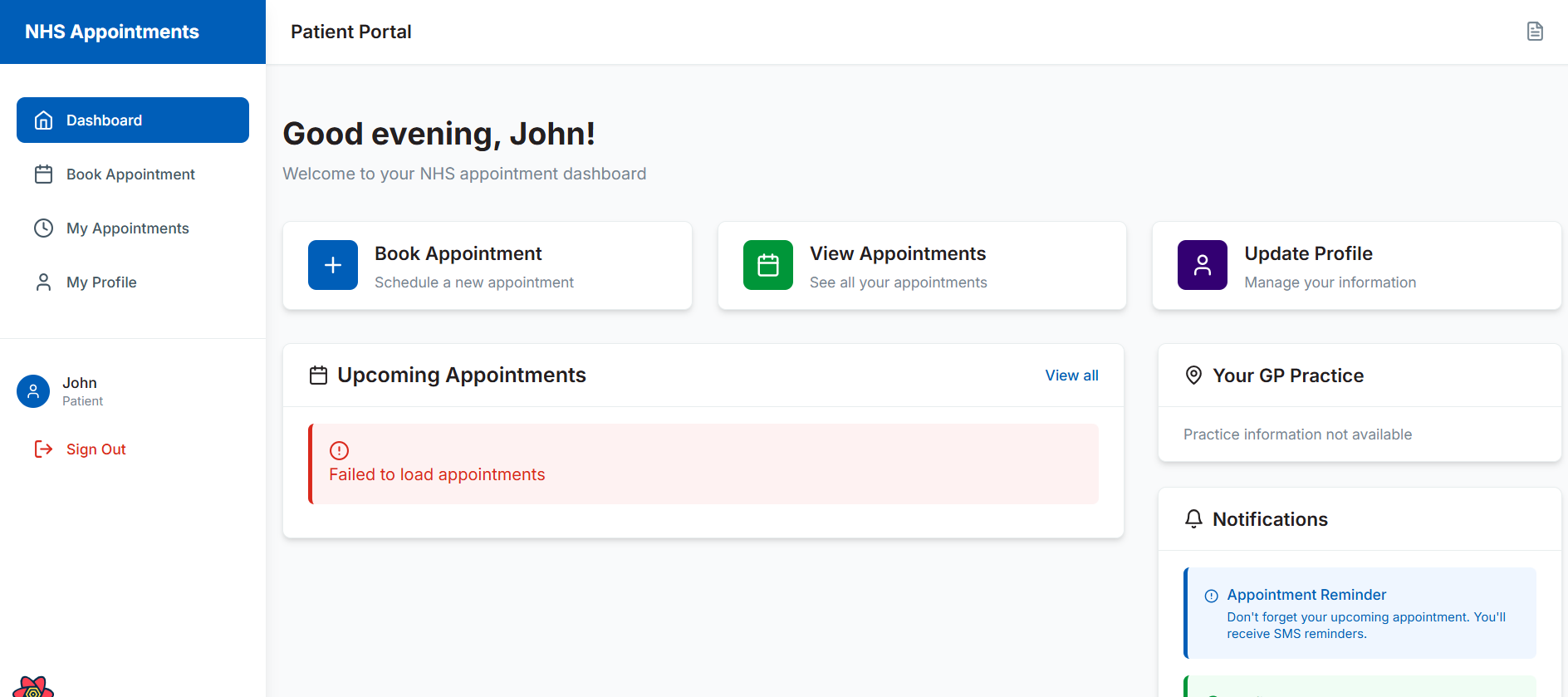Click View all link for upcoming appointments
The width and height of the screenshot is (1568, 697).
[x=1071, y=375]
